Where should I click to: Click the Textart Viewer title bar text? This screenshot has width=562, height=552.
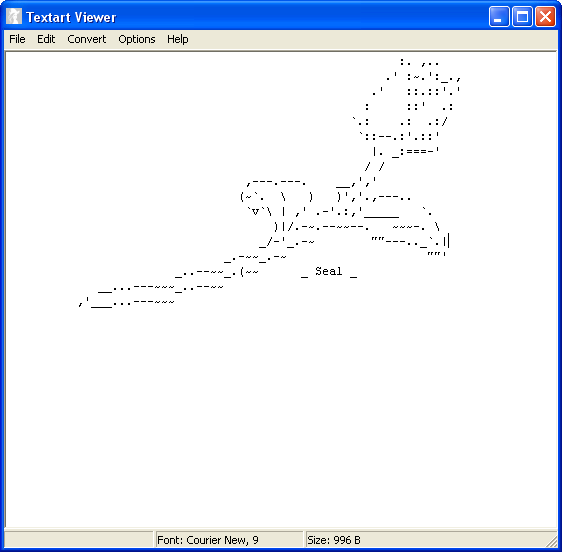71,17
